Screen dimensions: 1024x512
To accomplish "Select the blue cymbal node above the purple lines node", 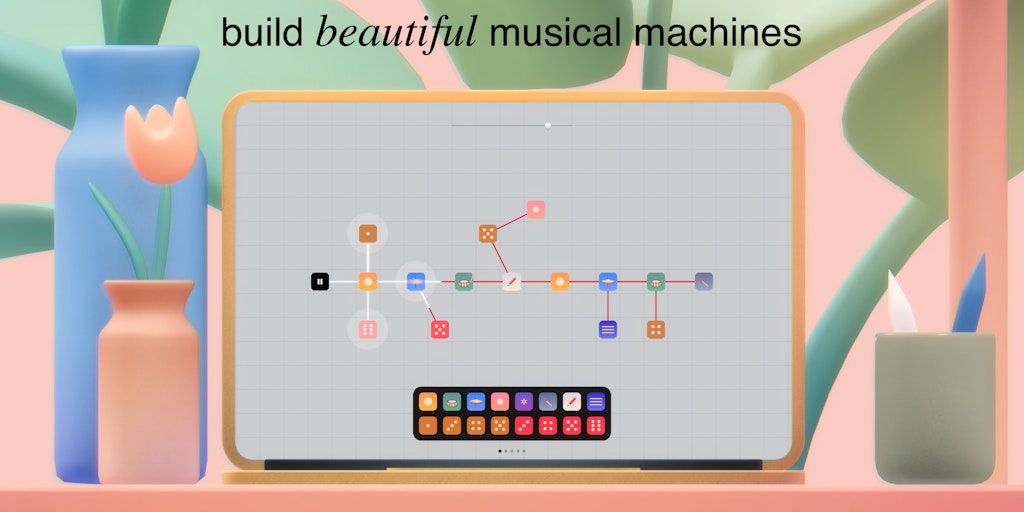I will click(608, 281).
